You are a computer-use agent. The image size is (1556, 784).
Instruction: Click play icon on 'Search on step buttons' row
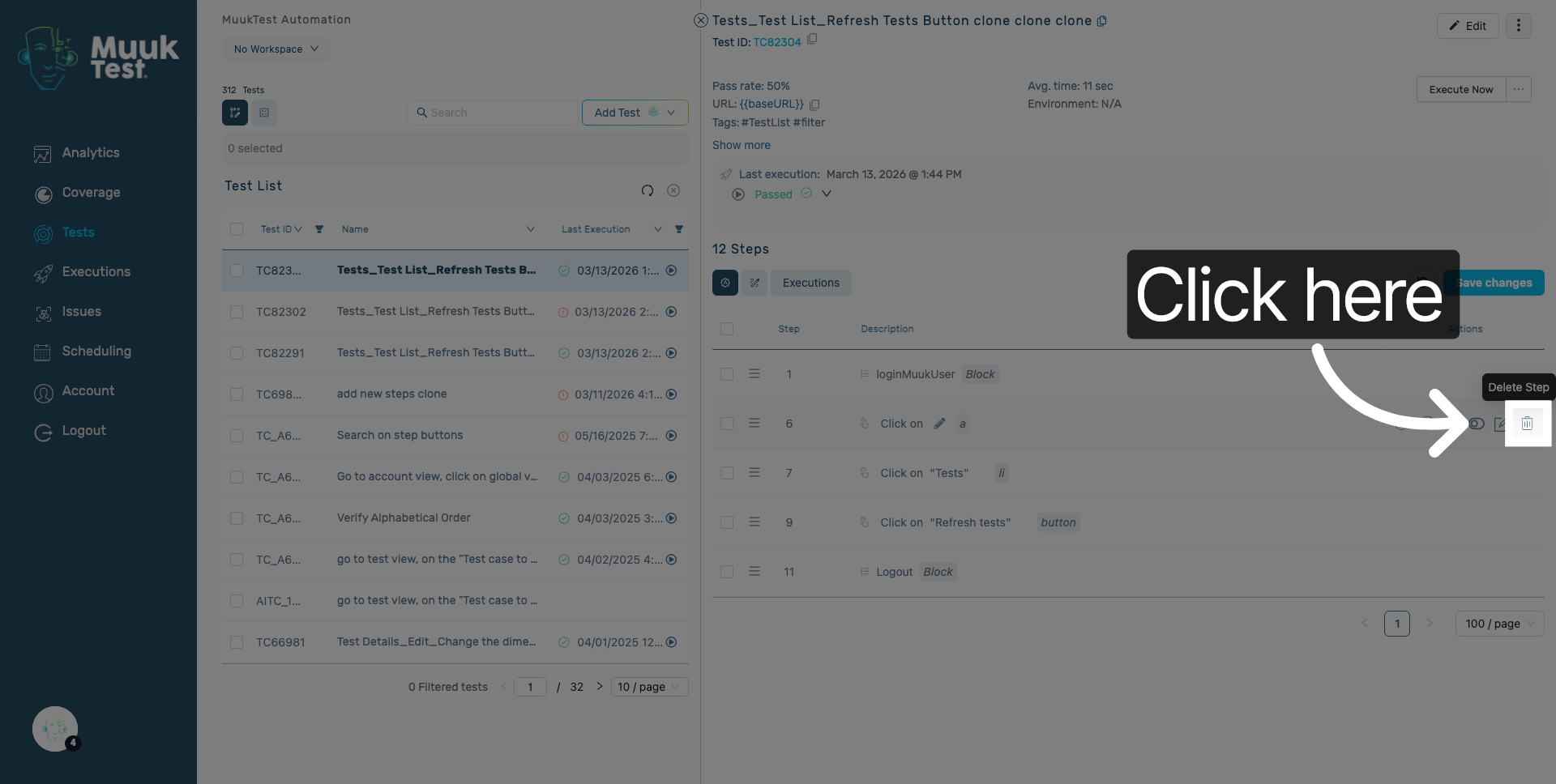671,436
